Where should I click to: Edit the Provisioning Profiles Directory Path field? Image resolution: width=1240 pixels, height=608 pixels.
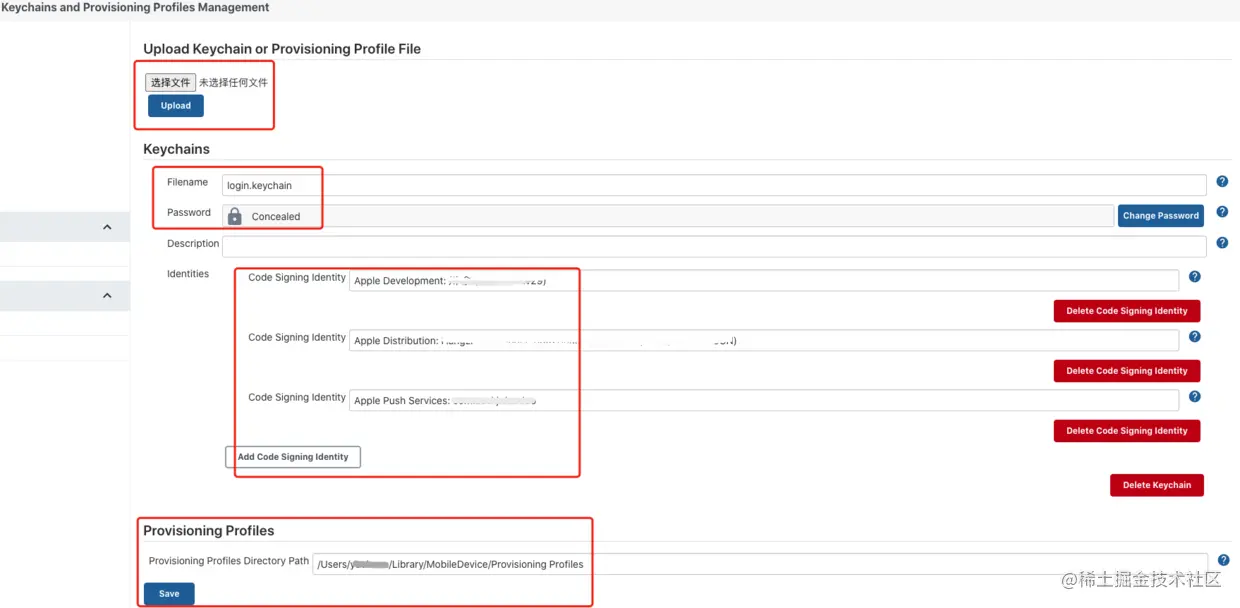(x=760, y=564)
